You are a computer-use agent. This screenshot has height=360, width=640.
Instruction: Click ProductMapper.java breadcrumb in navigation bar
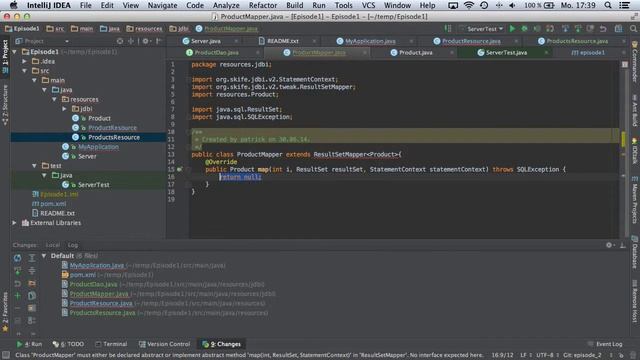click(227, 29)
